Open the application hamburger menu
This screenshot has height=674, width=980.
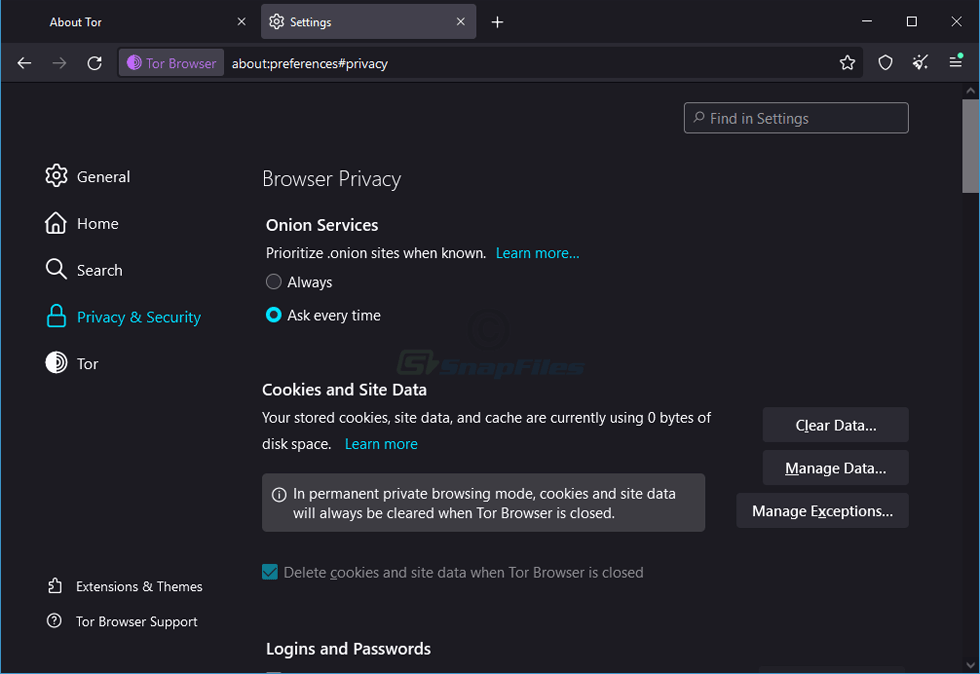955,62
